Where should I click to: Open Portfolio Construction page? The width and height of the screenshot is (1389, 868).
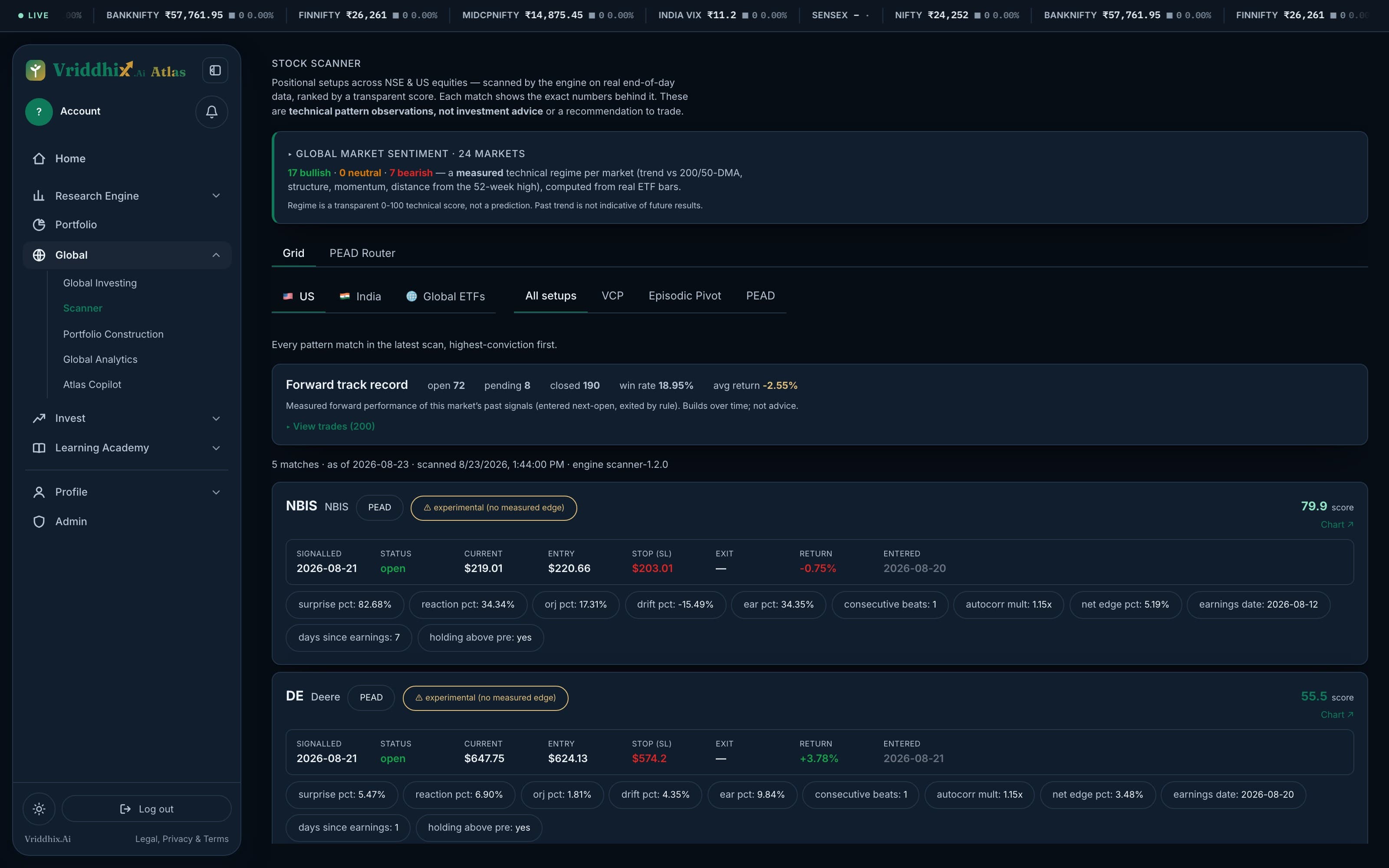[x=113, y=334]
